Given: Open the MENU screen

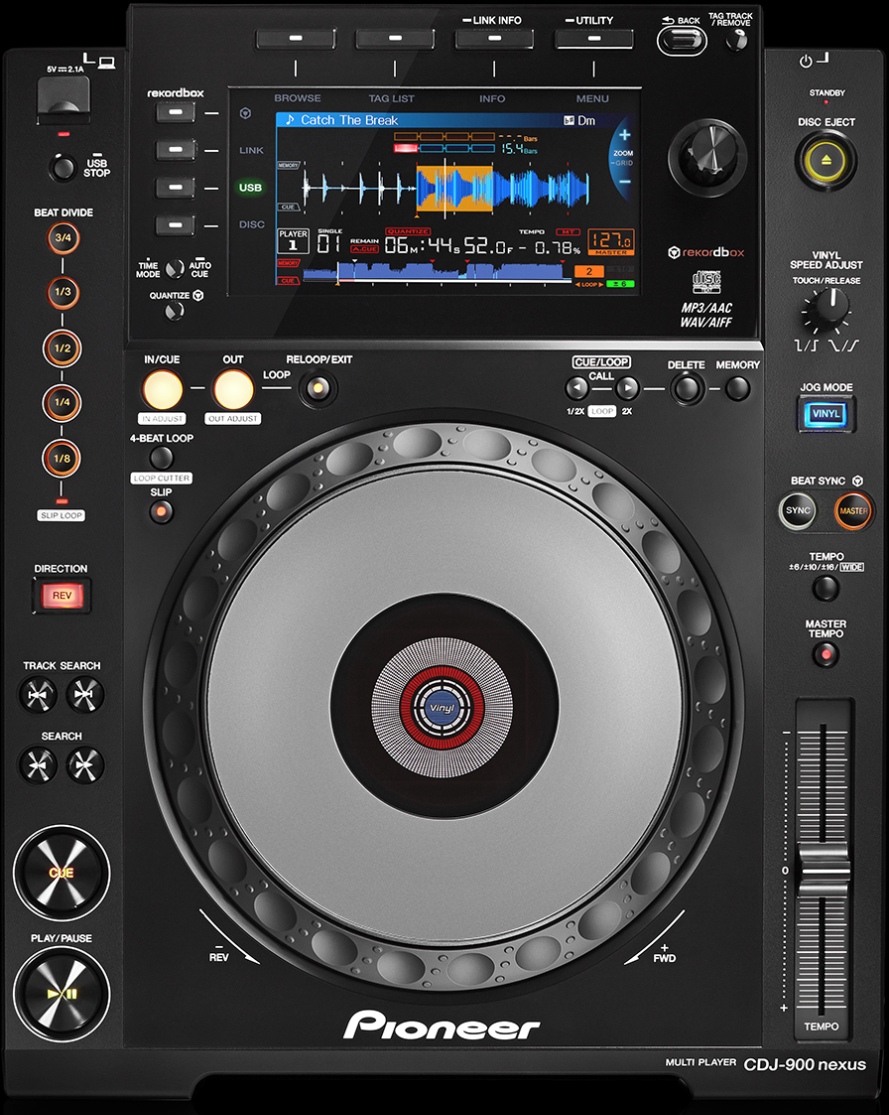Looking at the screenshot, I should 594,38.
